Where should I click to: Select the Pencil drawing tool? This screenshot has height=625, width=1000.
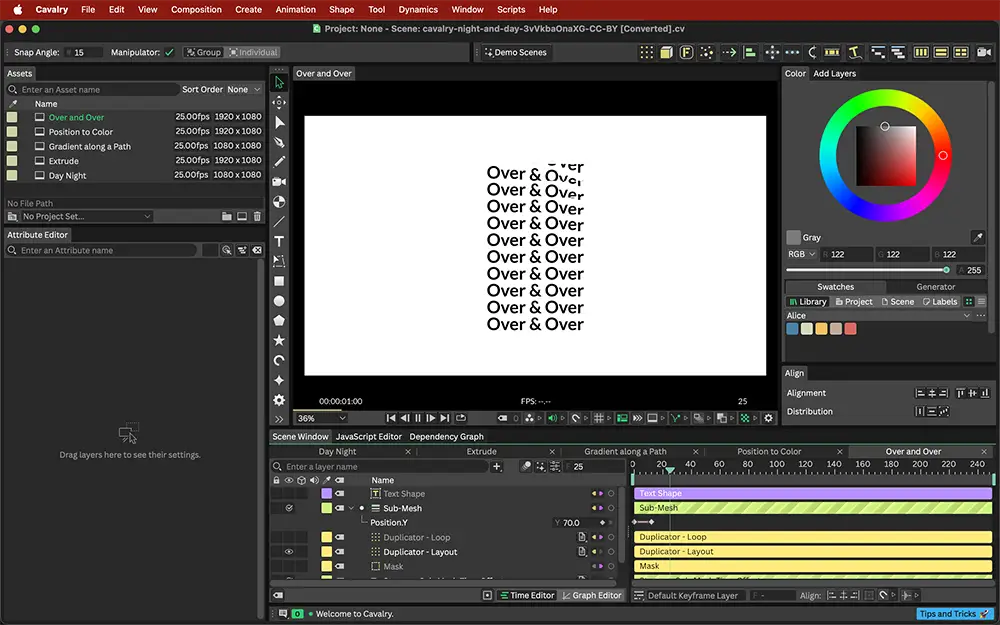(279, 162)
